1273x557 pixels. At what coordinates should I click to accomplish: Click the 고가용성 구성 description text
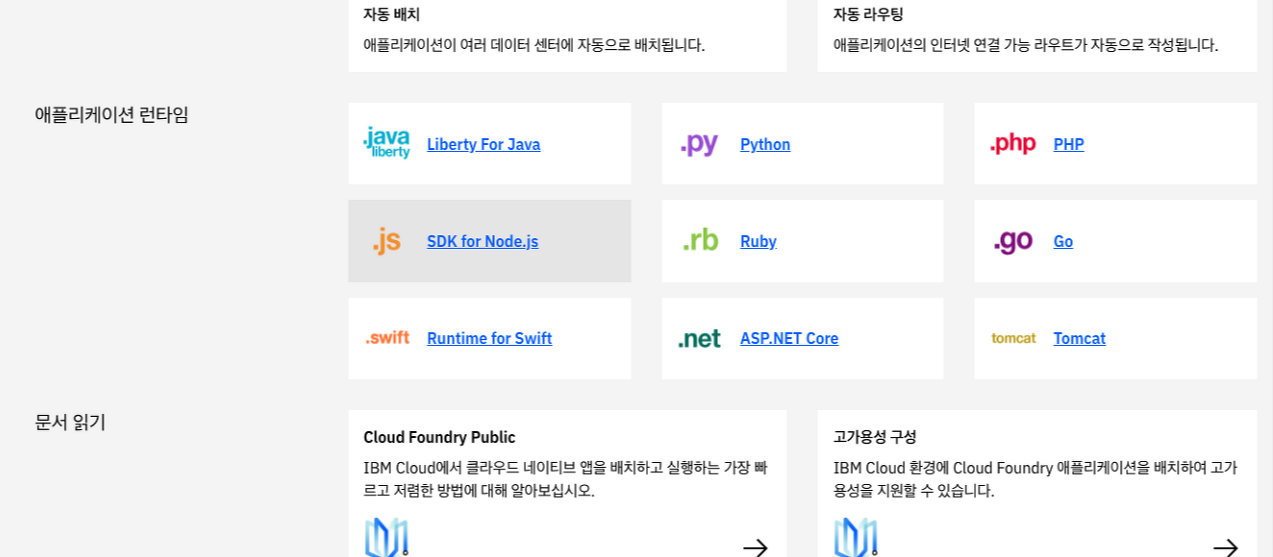(x=1035, y=479)
